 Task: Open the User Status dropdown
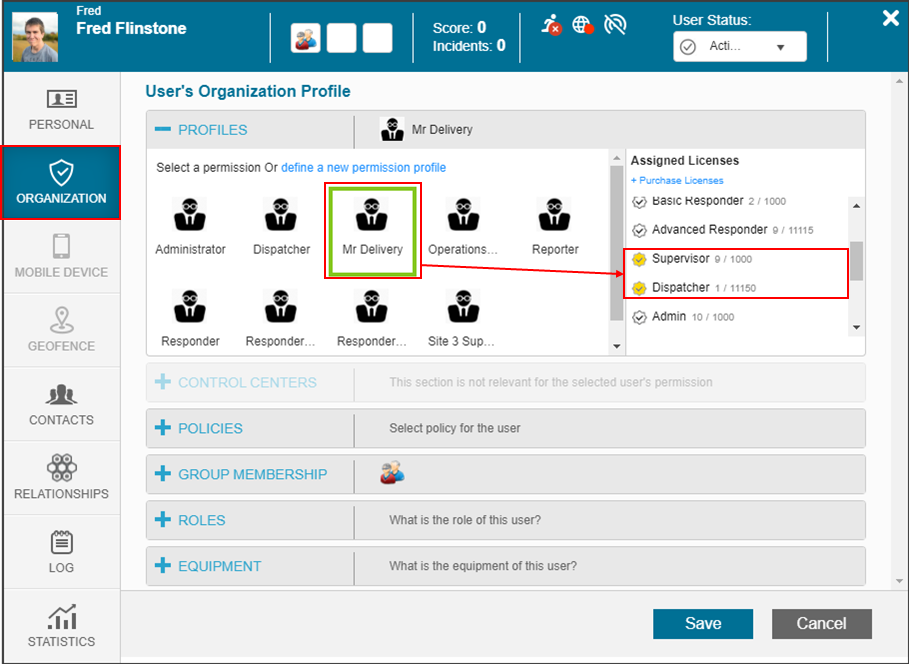[740, 47]
